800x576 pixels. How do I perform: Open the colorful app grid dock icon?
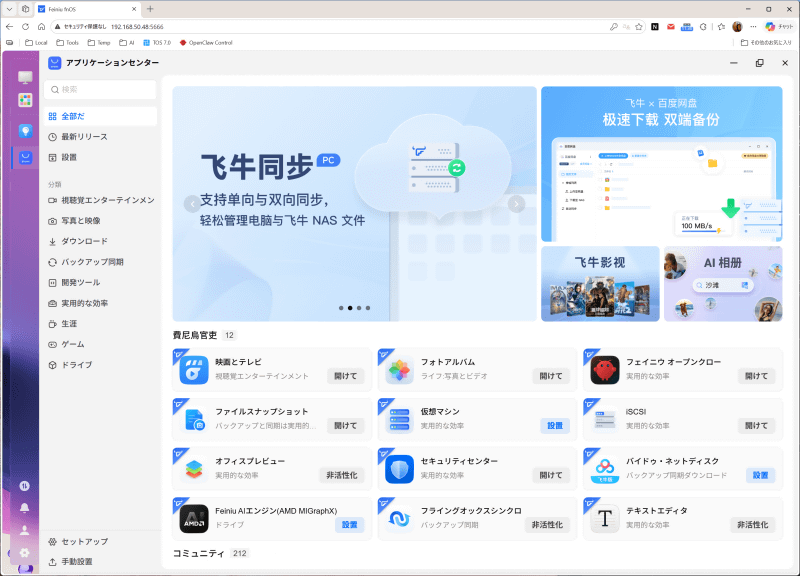[25, 99]
